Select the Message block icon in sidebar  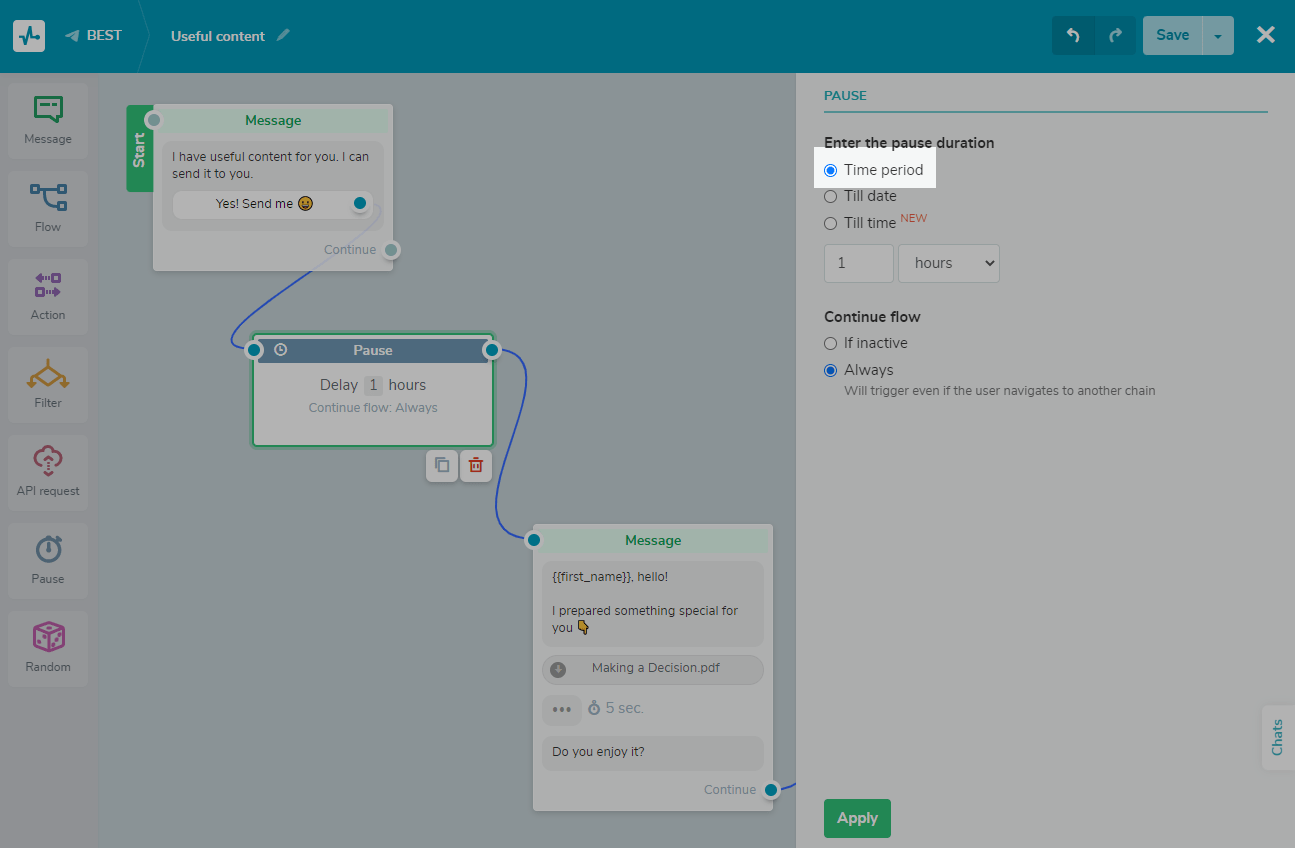[x=48, y=110]
